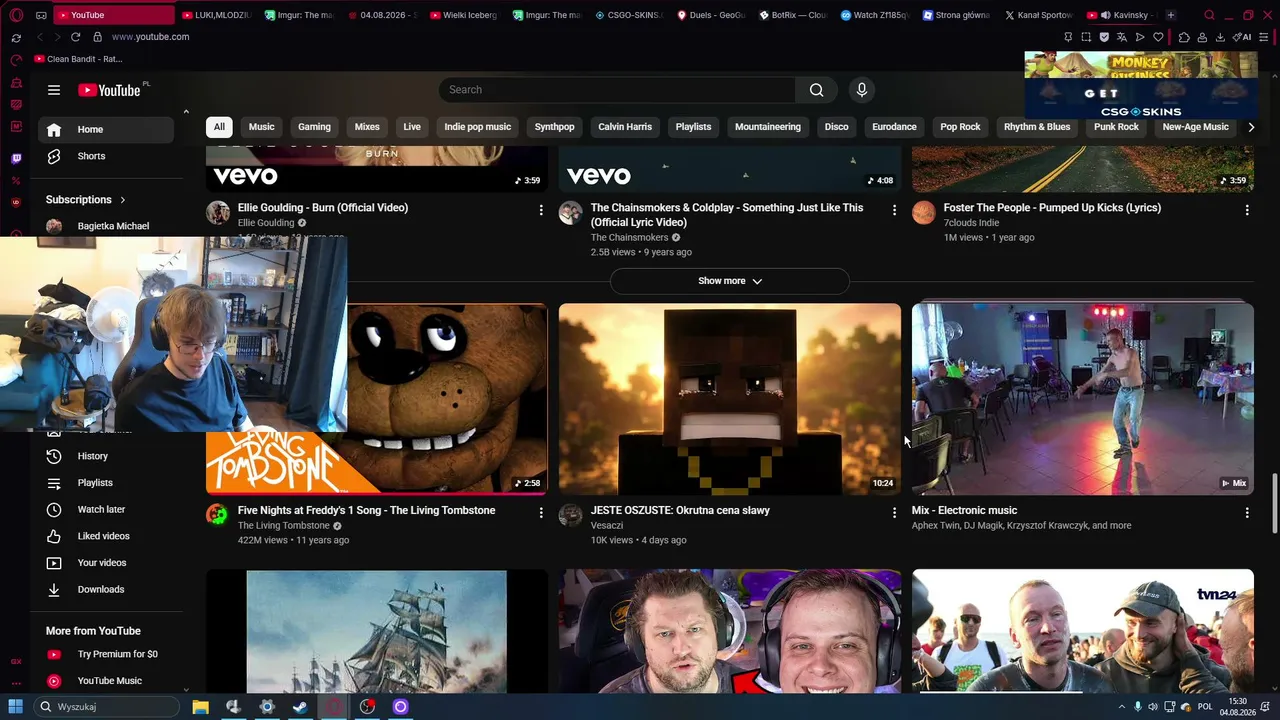Viewport: 1280px width, 720px height.
Task: Select the Indie pop music chip
Action: (478, 127)
